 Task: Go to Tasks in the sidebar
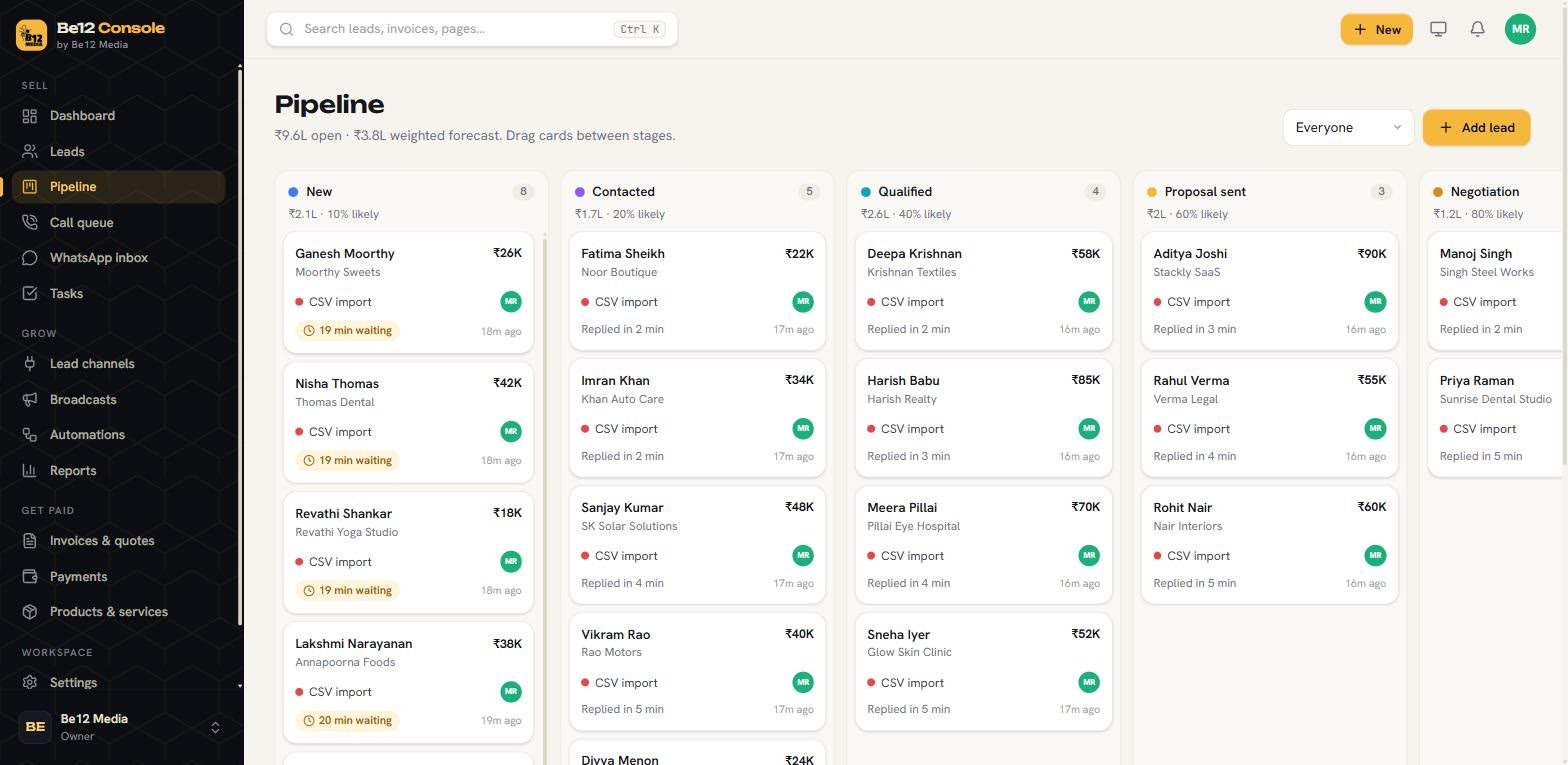[x=118, y=293]
